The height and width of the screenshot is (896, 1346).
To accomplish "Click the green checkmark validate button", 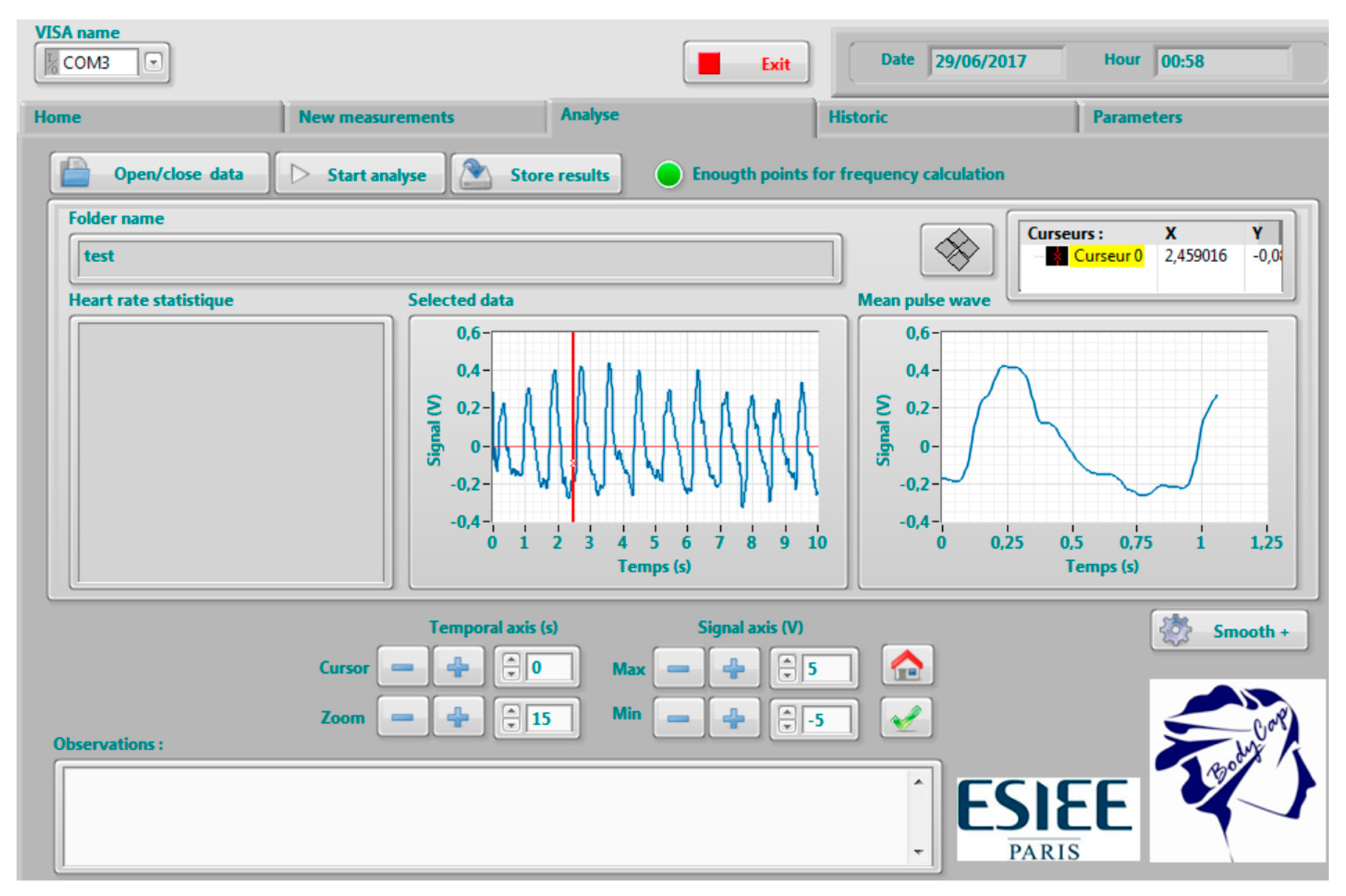I will (905, 718).
